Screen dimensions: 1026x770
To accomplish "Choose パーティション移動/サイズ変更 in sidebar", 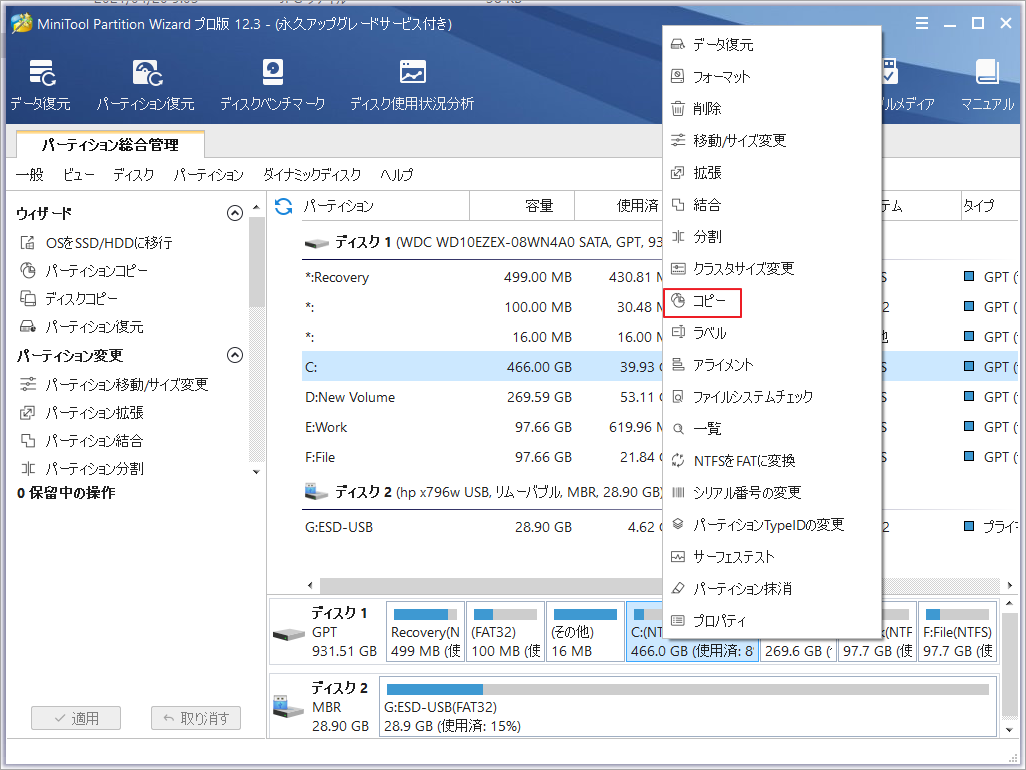I will coord(114,385).
